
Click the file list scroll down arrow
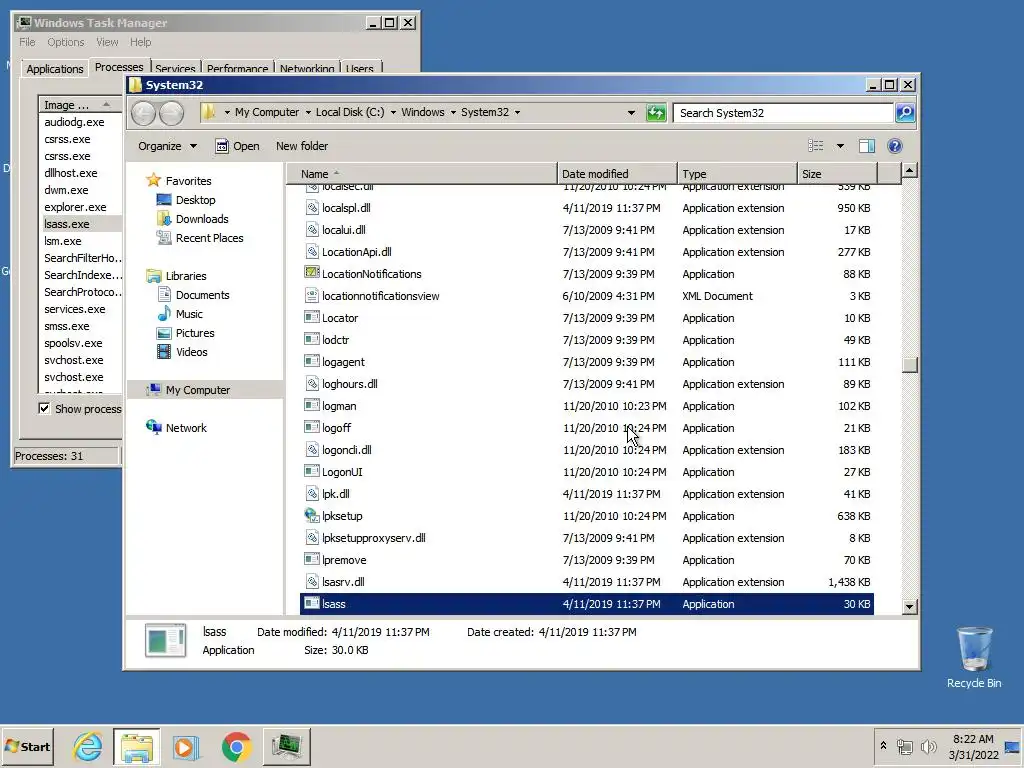coord(910,607)
